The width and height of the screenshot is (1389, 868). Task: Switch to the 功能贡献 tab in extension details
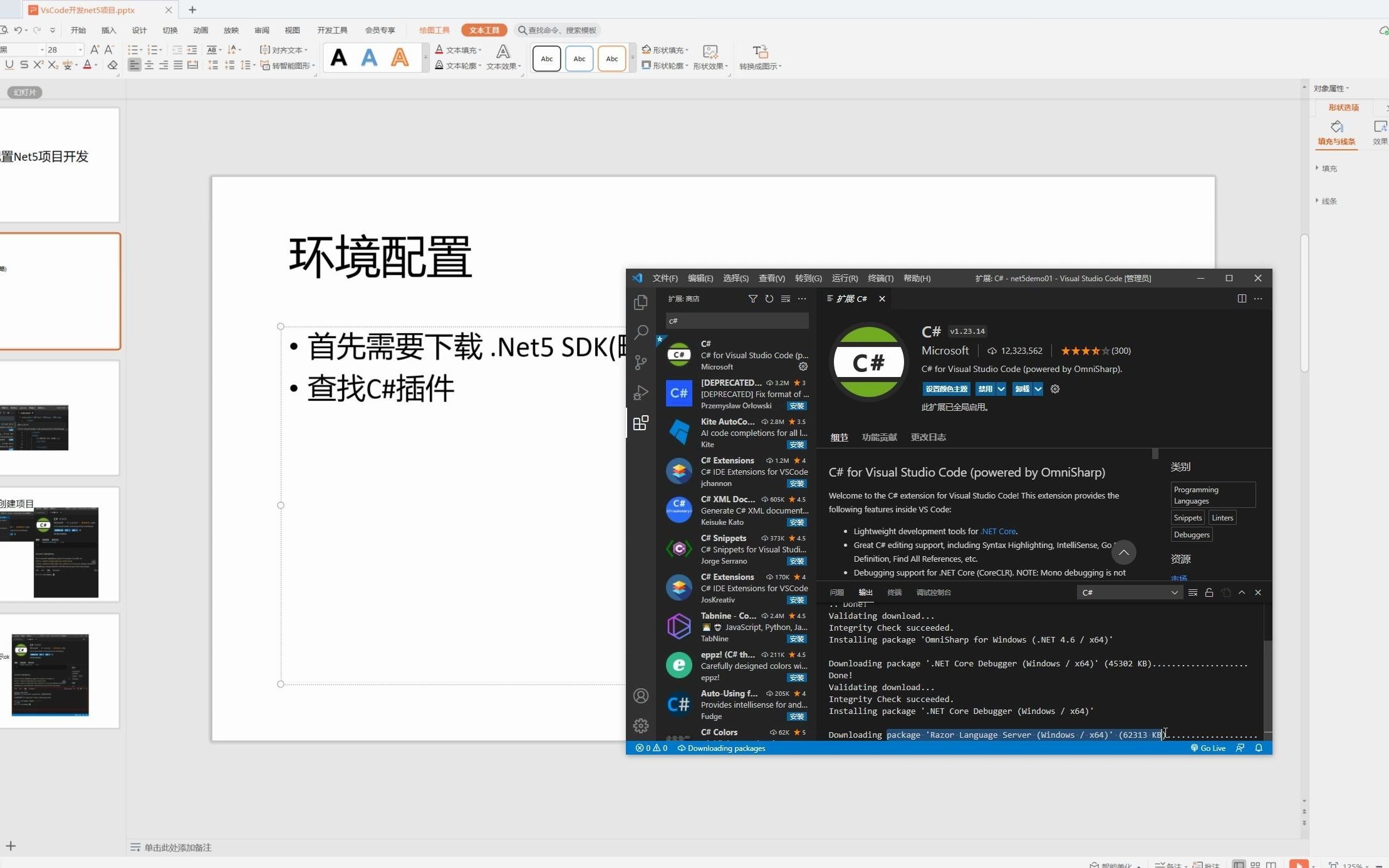(x=878, y=437)
